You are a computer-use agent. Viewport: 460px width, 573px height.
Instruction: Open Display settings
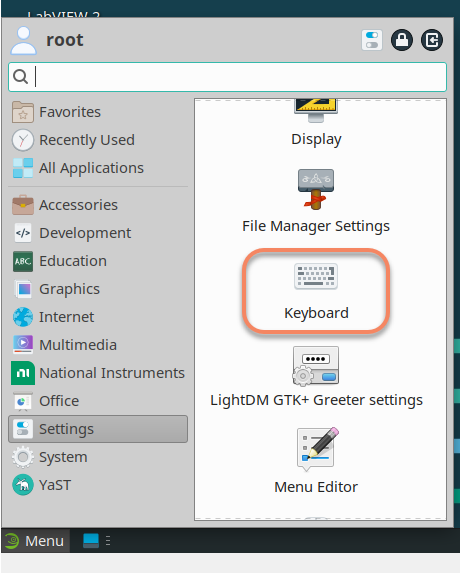316,123
